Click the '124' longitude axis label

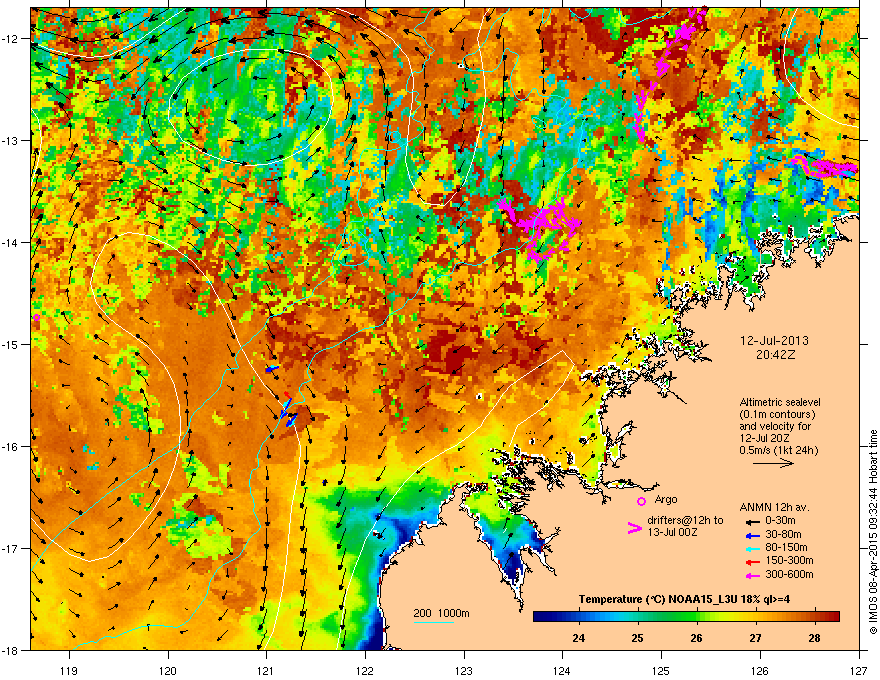(x=562, y=670)
